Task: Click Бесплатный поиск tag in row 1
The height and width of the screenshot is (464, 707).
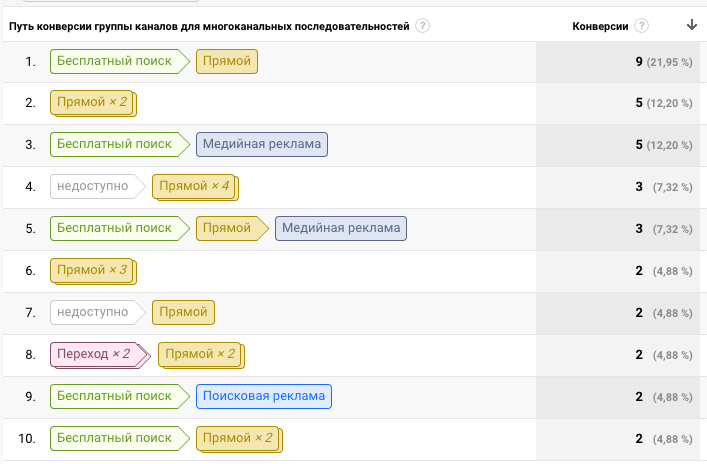Action: (114, 61)
